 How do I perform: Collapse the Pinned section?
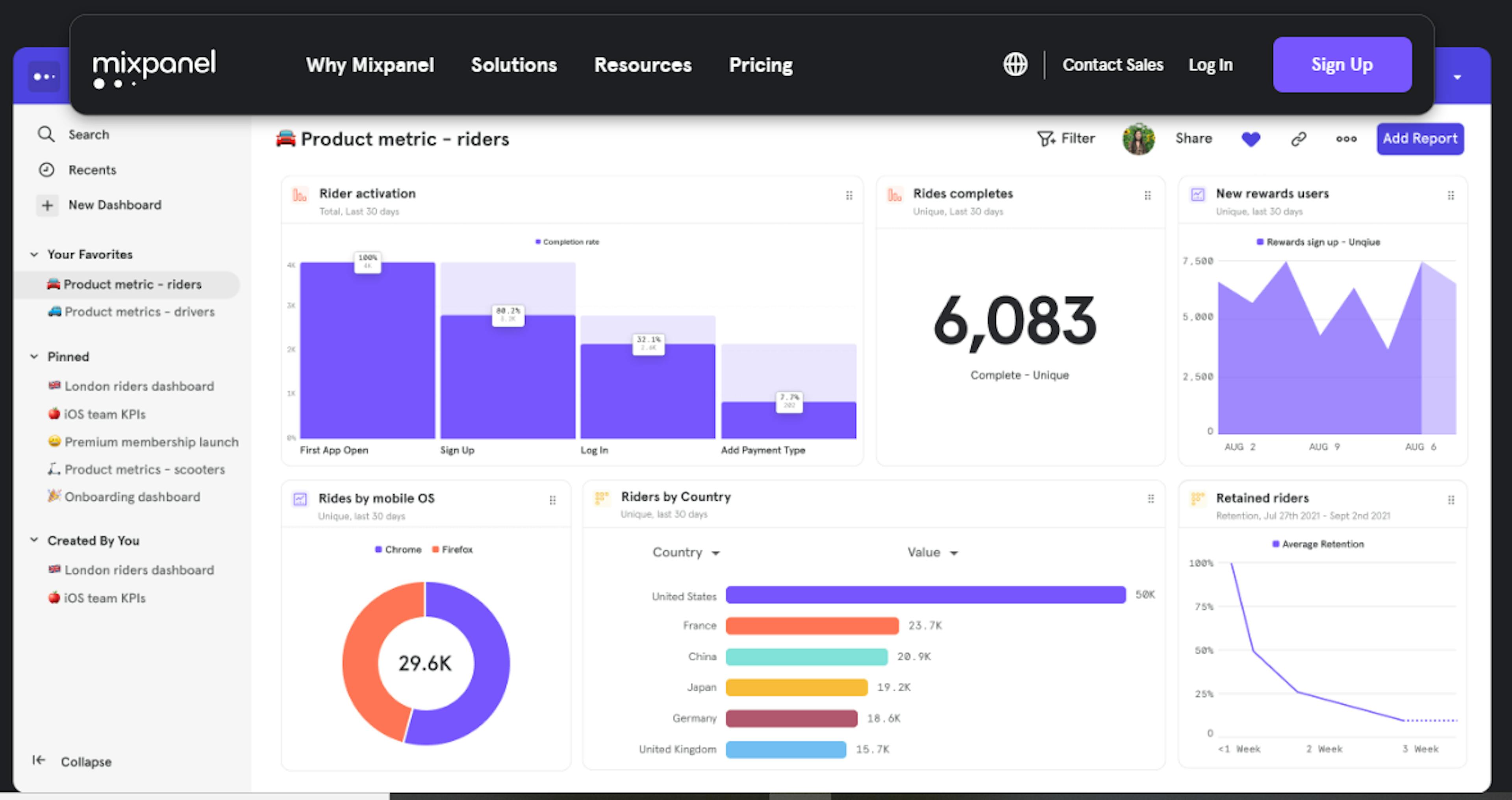point(34,356)
